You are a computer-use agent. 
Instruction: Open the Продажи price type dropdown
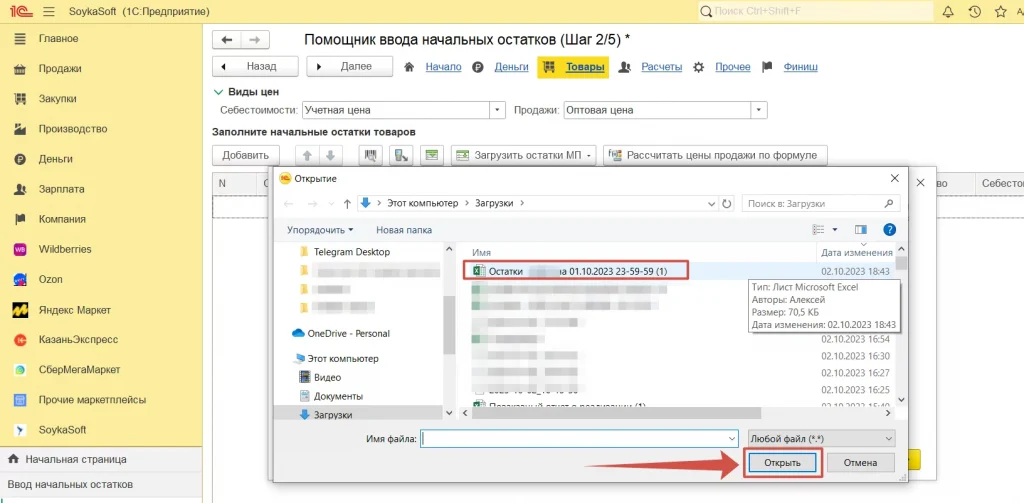click(759, 110)
